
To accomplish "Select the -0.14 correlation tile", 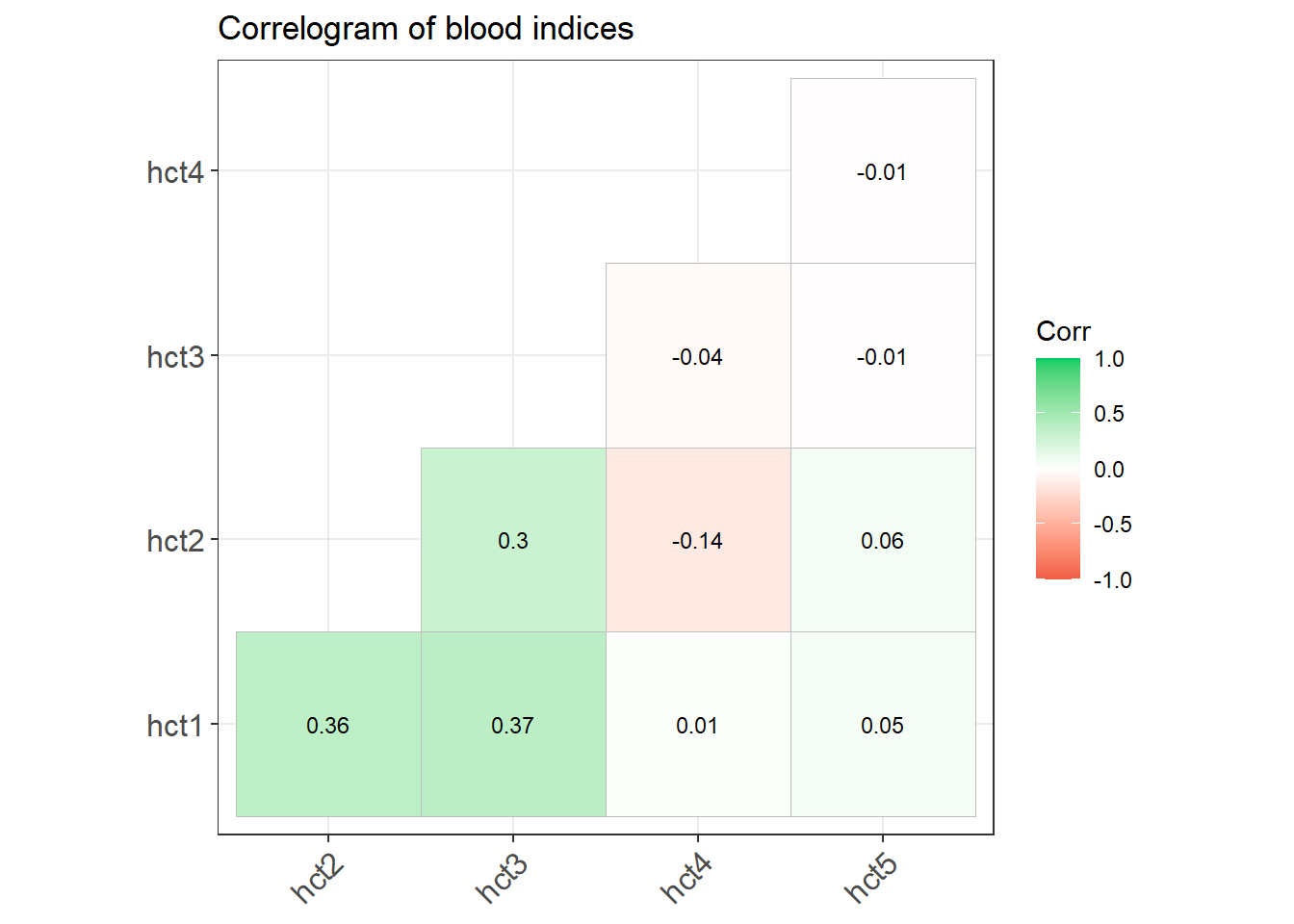I will [698, 540].
